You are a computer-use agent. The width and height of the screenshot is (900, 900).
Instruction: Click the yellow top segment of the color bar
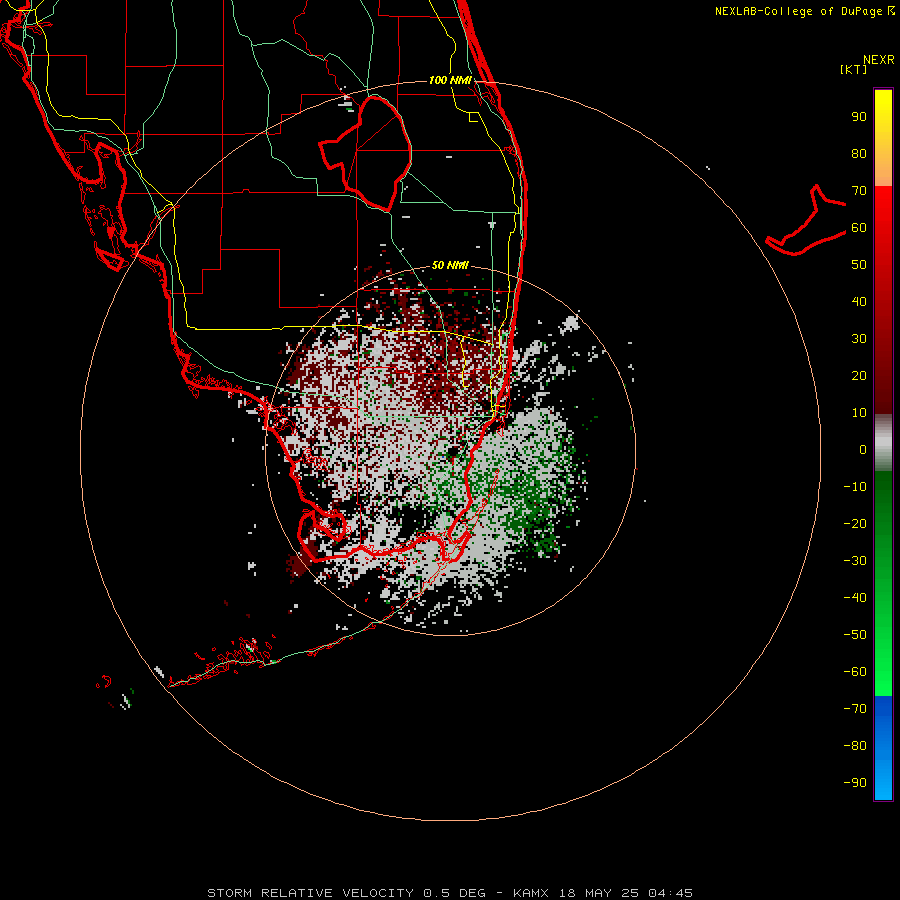coord(883,138)
